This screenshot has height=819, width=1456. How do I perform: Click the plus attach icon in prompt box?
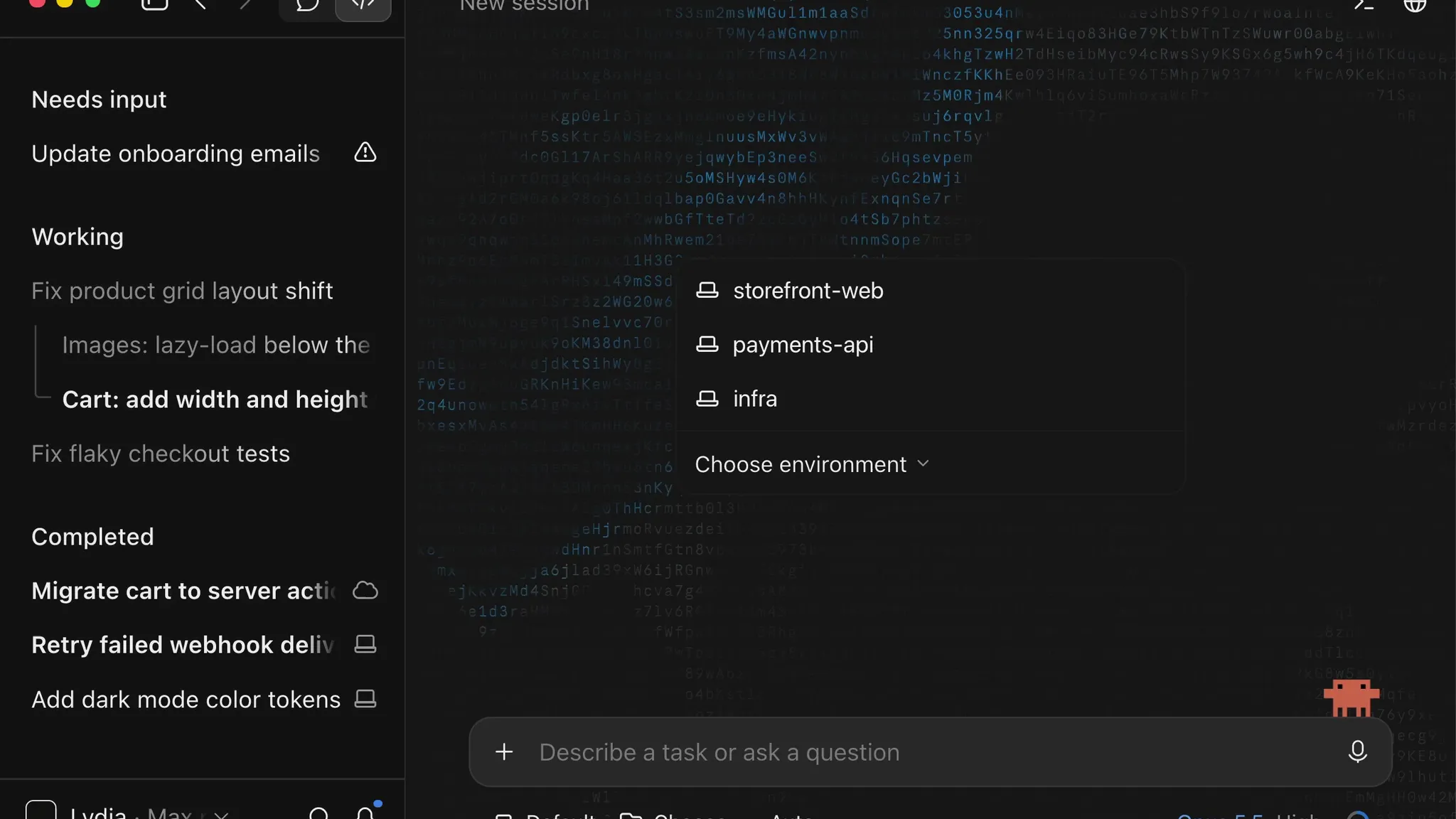click(x=504, y=751)
